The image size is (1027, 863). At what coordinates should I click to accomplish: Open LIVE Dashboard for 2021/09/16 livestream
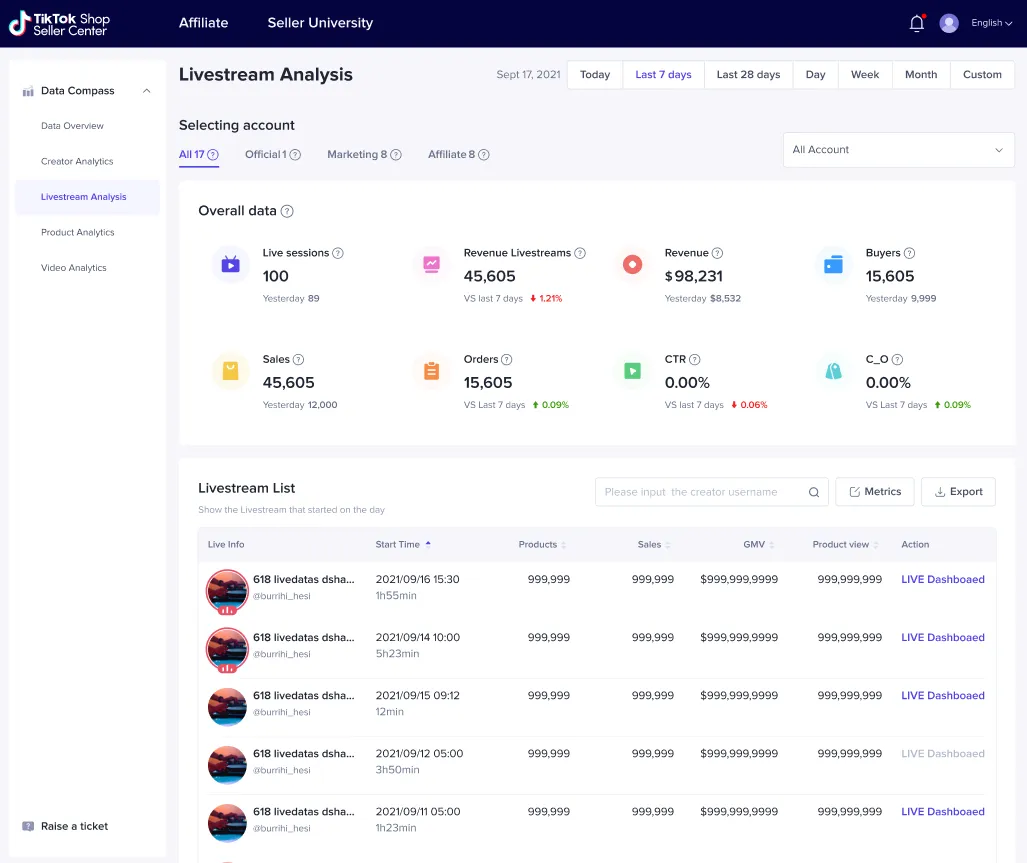(x=942, y=580)
